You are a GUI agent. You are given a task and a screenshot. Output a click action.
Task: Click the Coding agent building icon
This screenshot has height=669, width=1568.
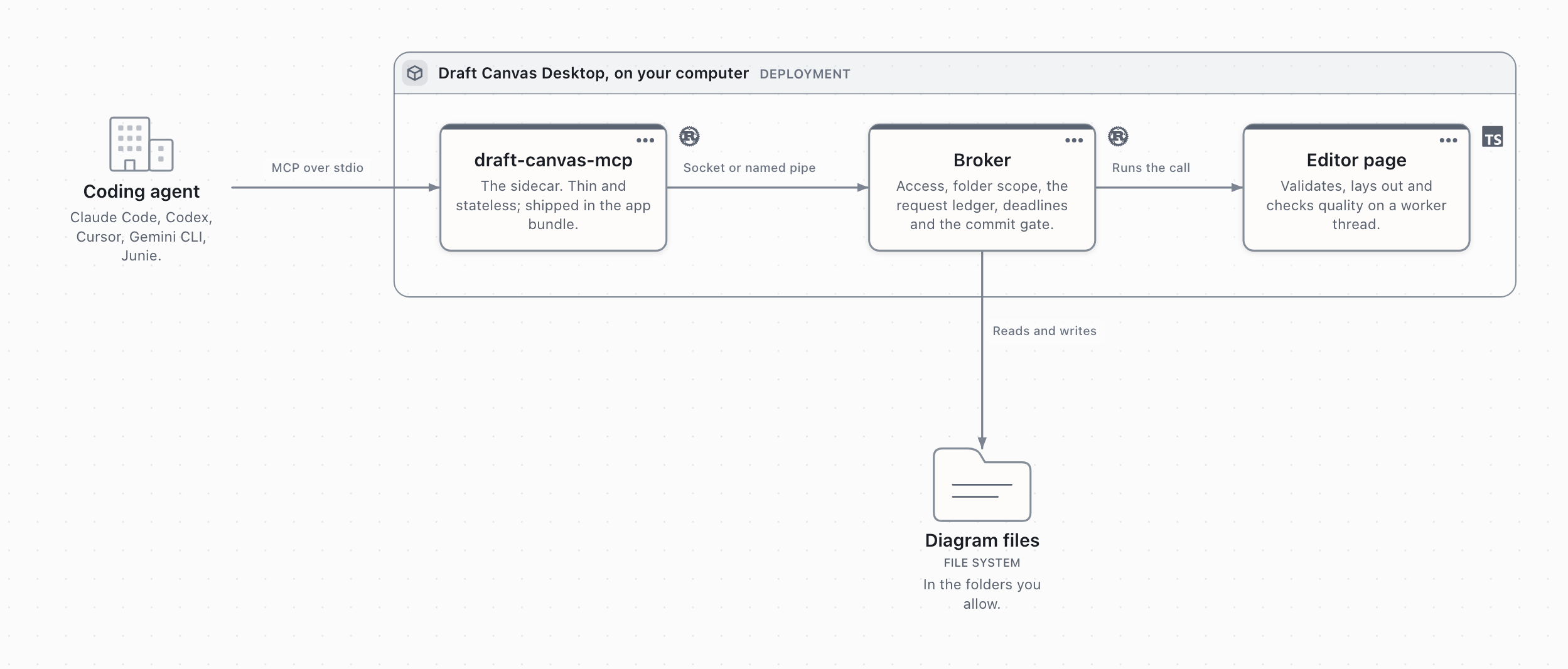pos(141,144)
